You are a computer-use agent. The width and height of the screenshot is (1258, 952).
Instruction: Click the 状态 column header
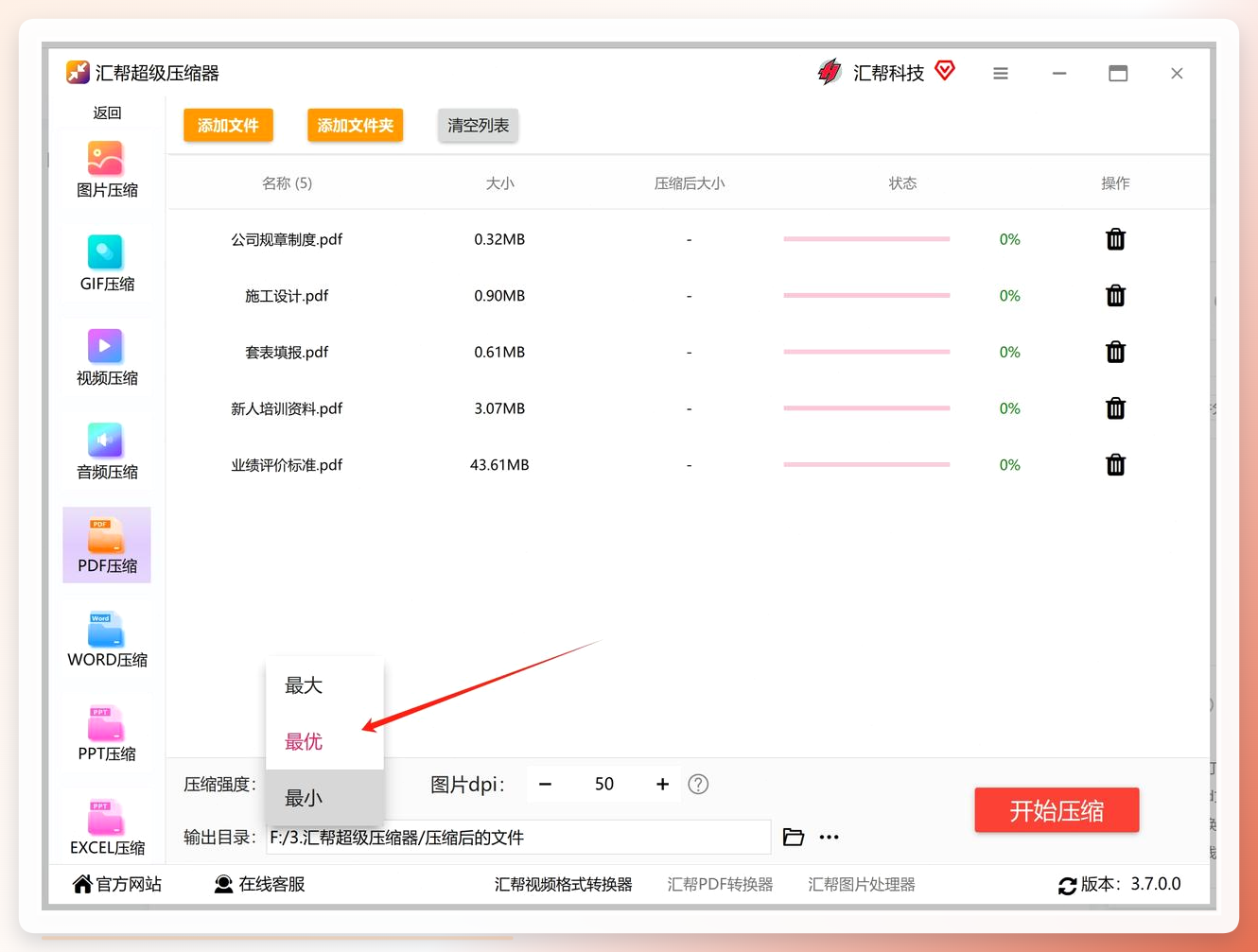[x=902, y=183]
